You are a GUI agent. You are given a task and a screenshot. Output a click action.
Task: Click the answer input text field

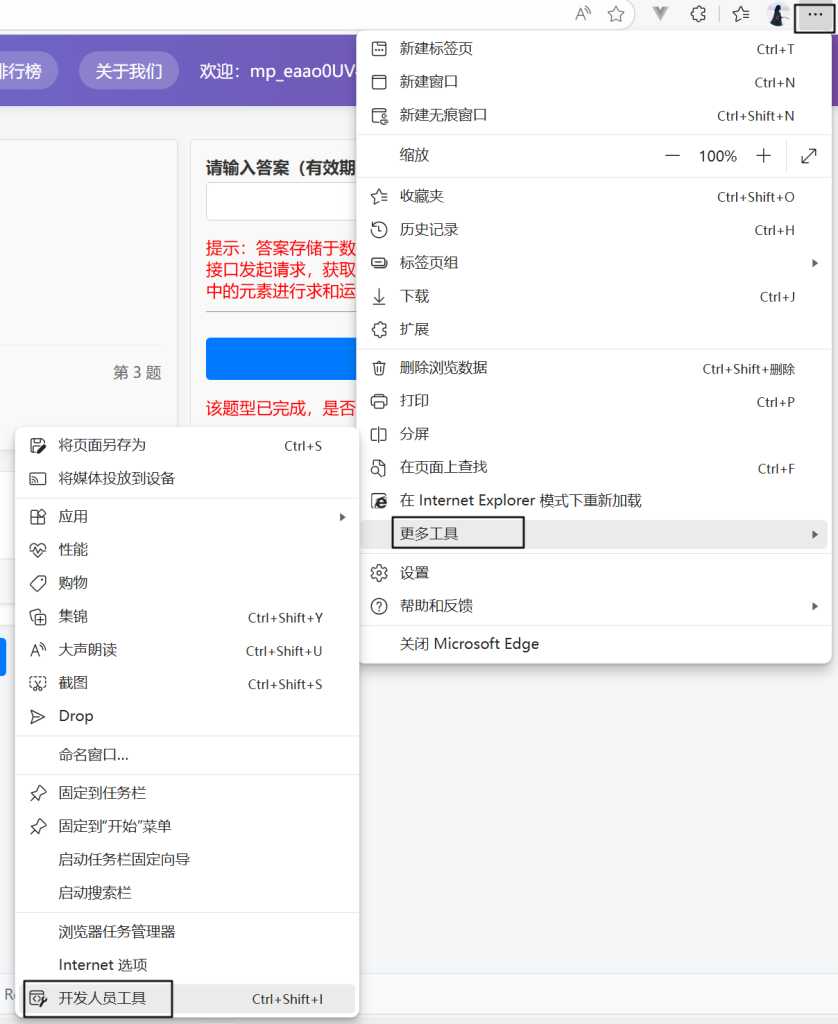[282, 202]
